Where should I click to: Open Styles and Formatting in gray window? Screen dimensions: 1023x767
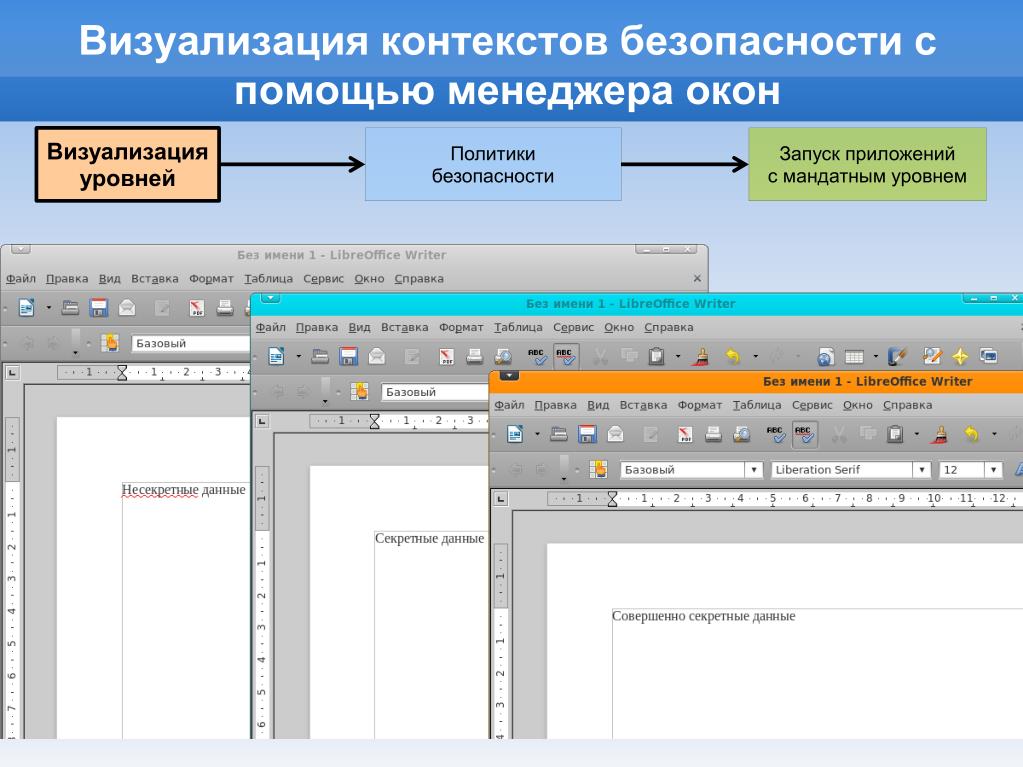[110, 342]
